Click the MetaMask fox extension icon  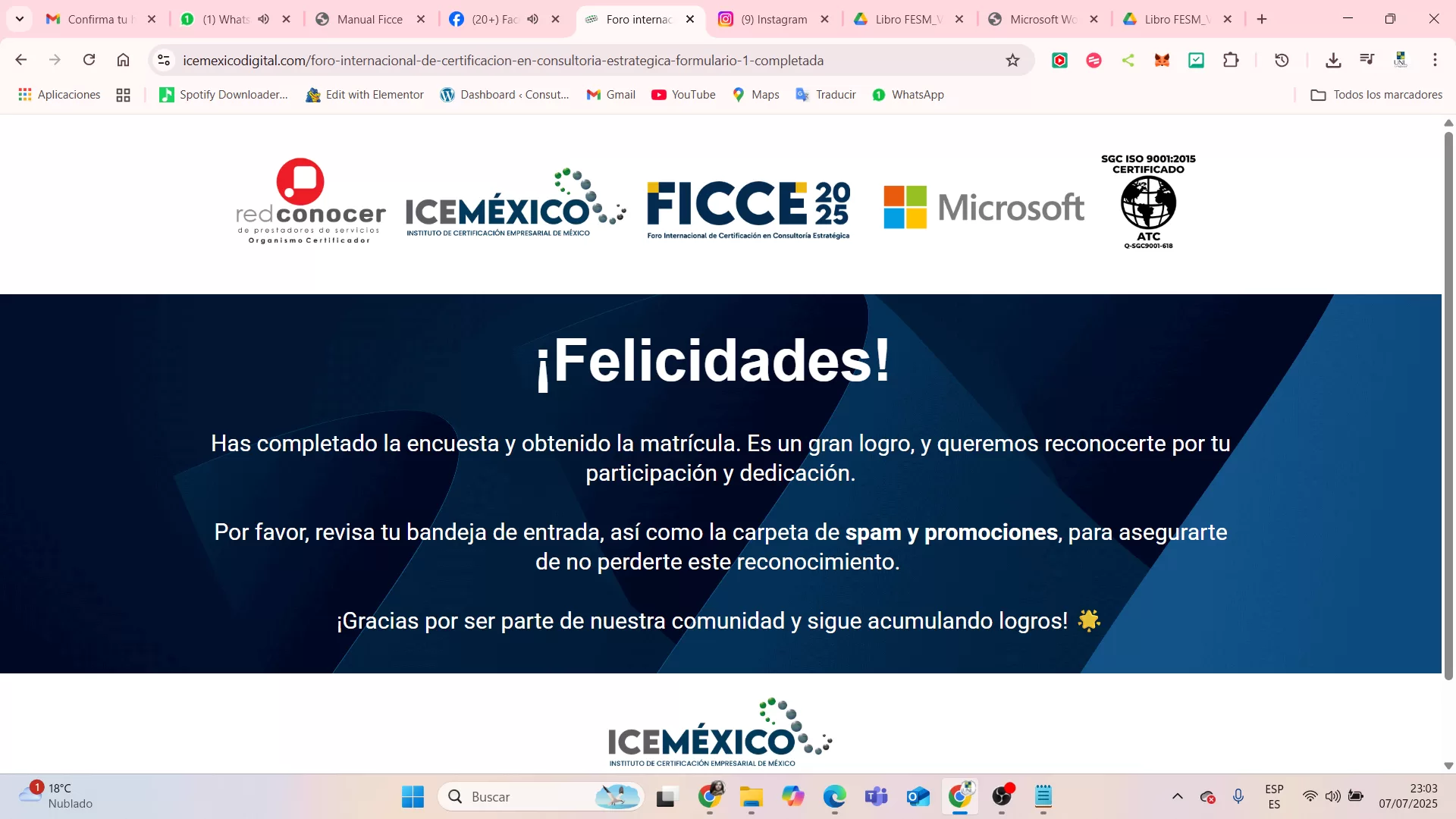[x=1162, y=61]
